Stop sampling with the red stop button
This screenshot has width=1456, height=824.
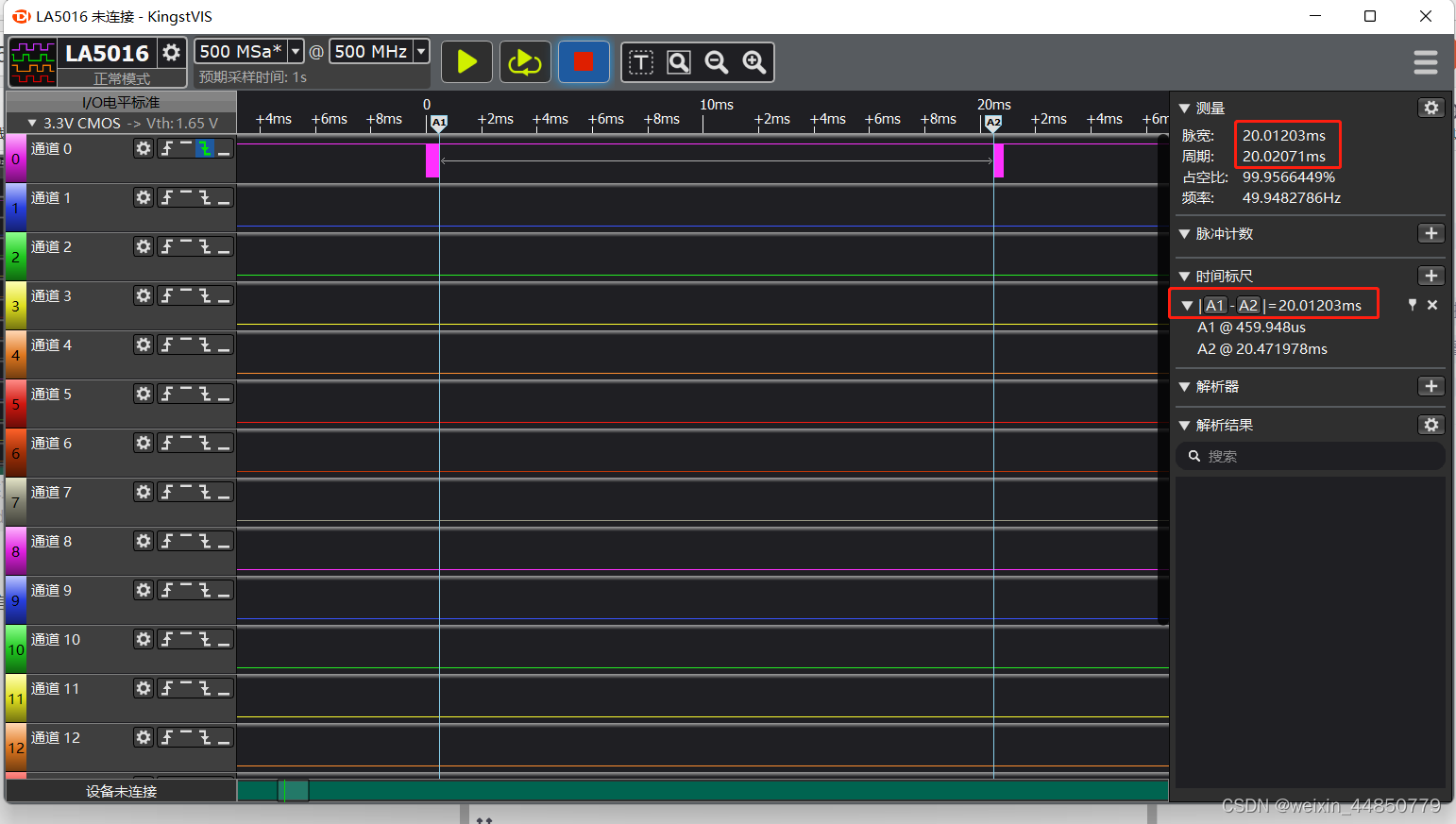coord(584,62)
